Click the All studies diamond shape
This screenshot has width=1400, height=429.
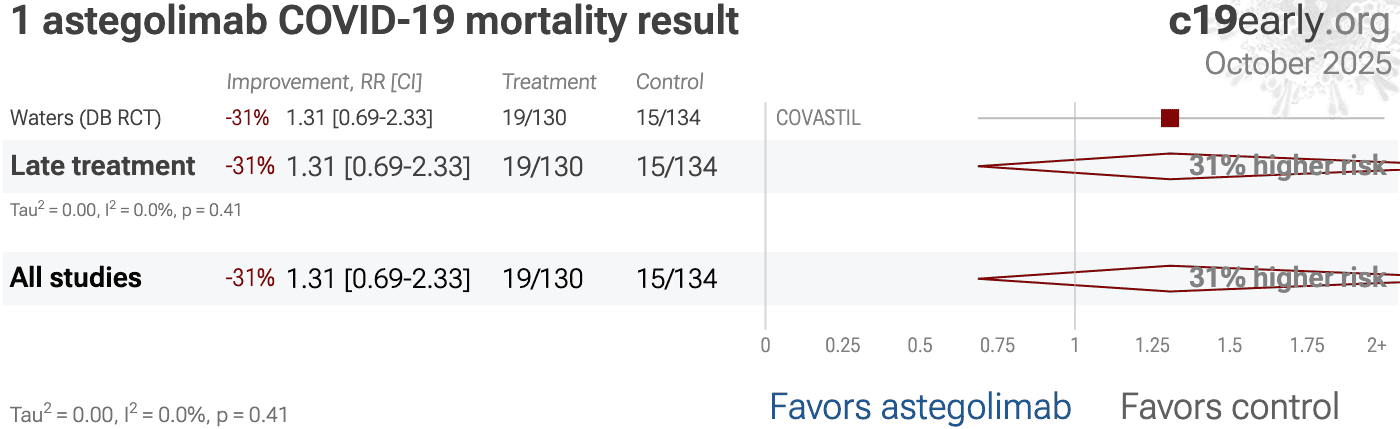[1100, 278]
